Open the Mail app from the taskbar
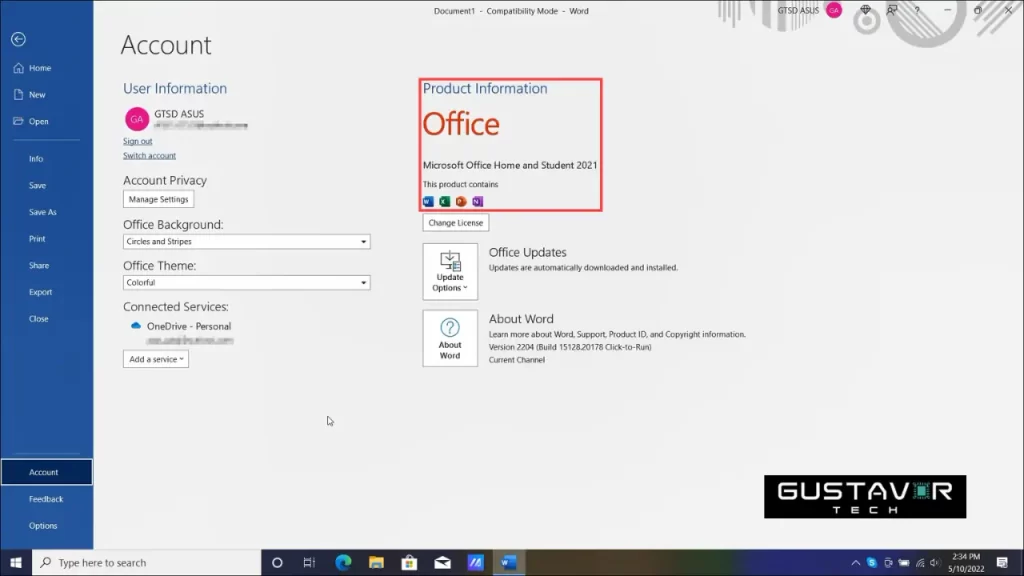This screenshot has width=1024, height=576. click(x=442, y=563)
